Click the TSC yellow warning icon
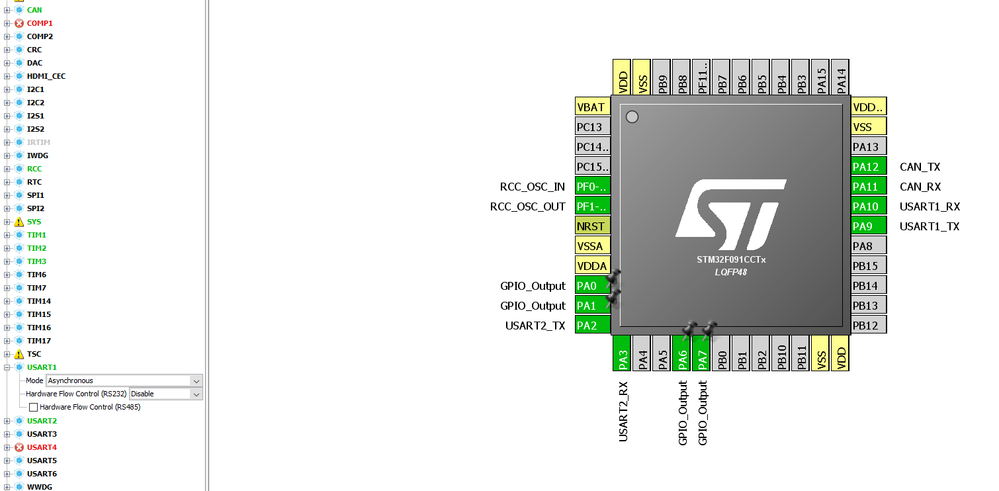Screen dimensions: 999x491 pyautogui.click(x=19, y=354)
